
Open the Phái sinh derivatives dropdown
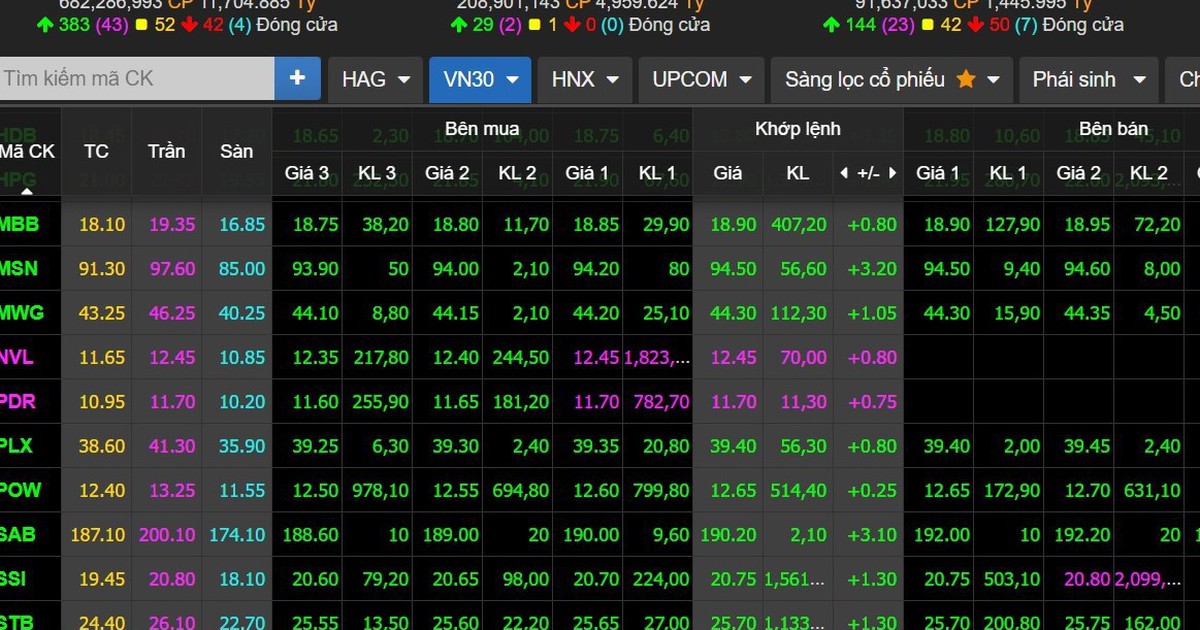1088,79
